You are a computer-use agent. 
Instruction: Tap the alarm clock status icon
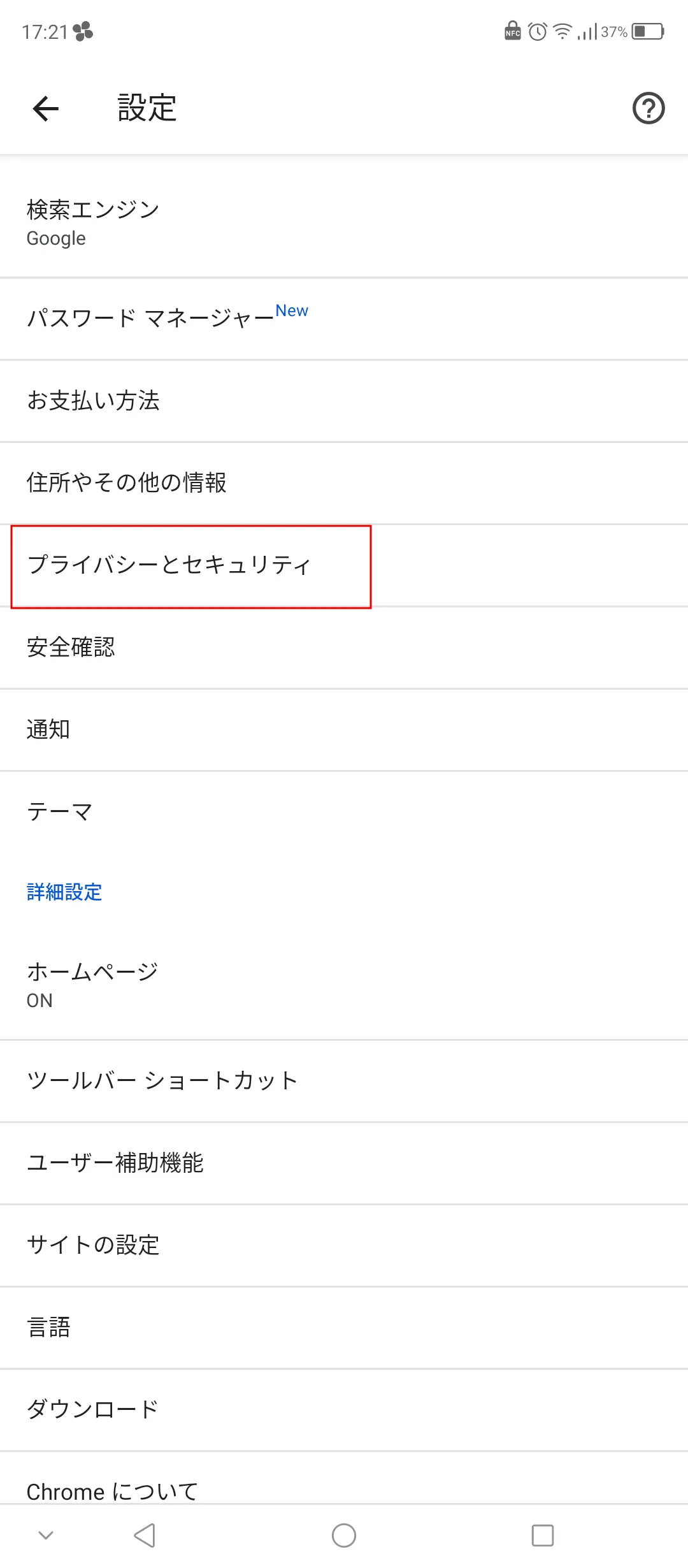[x=538, y=31]
